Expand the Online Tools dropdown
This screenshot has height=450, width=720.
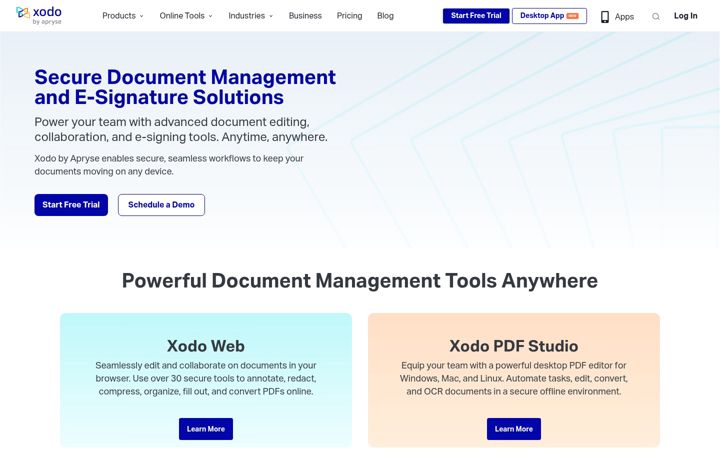tap(186, 16)
